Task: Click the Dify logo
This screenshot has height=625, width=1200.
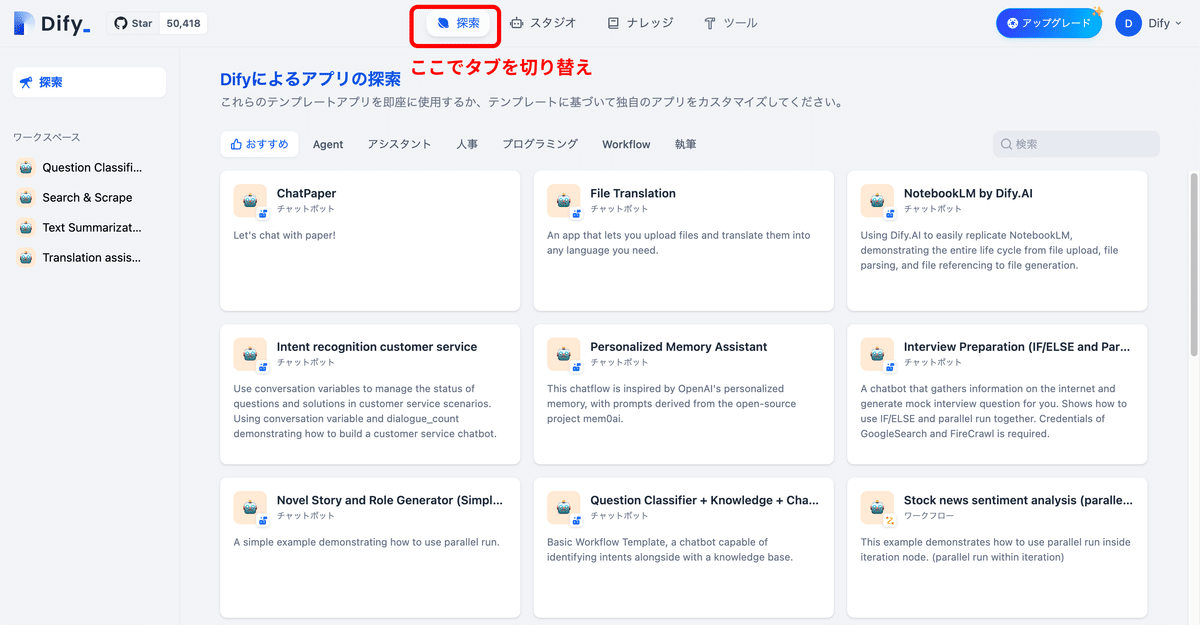Action: 42,22
